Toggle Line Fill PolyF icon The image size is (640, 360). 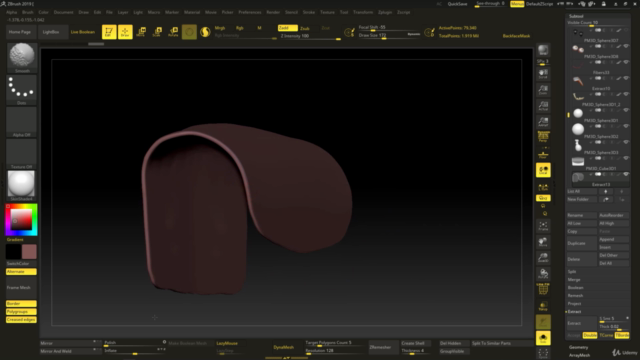(543, 289)
